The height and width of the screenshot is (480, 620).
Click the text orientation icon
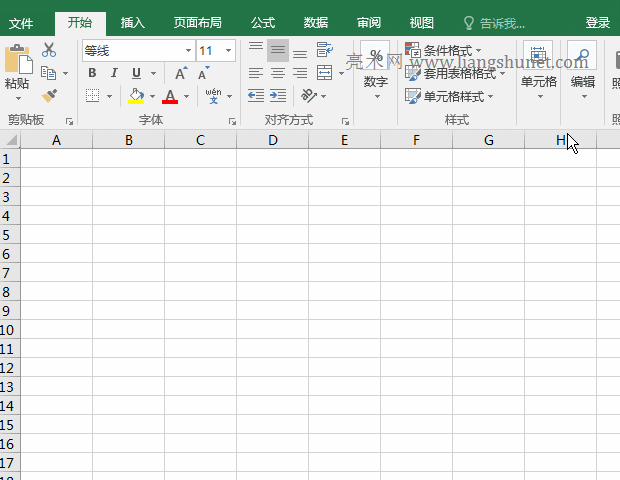[309, 96]
